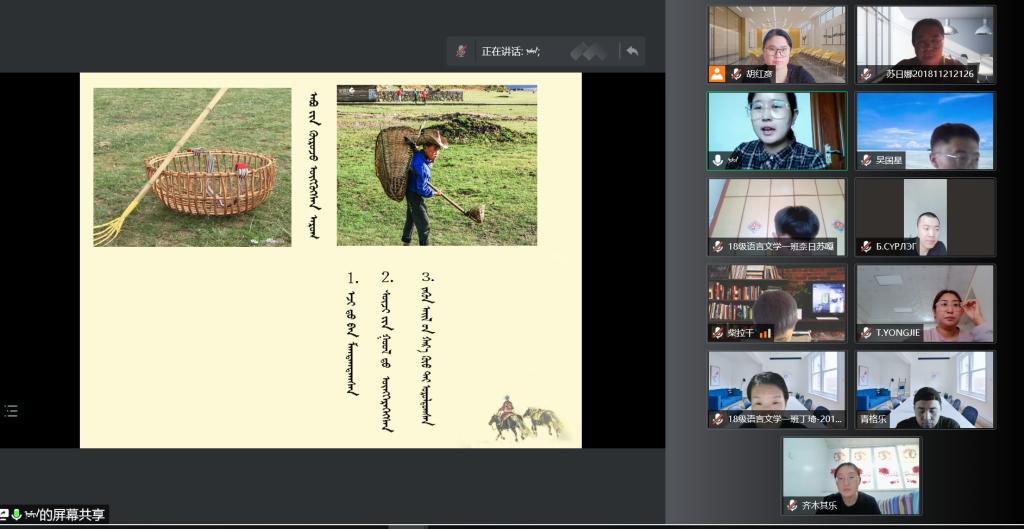Click the wicker basket and rake photo

click(x=192, y=167)
